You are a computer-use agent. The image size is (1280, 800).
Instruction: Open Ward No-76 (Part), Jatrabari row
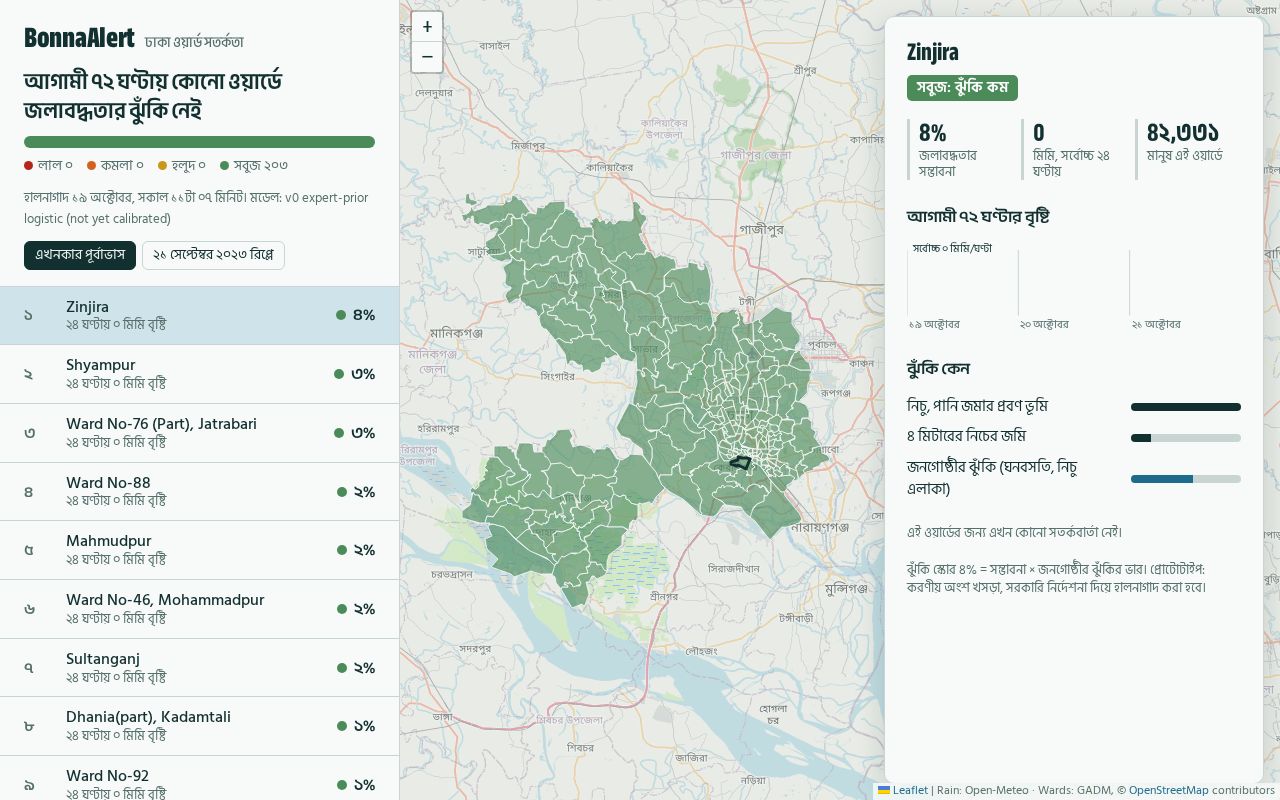pos(200,433)
